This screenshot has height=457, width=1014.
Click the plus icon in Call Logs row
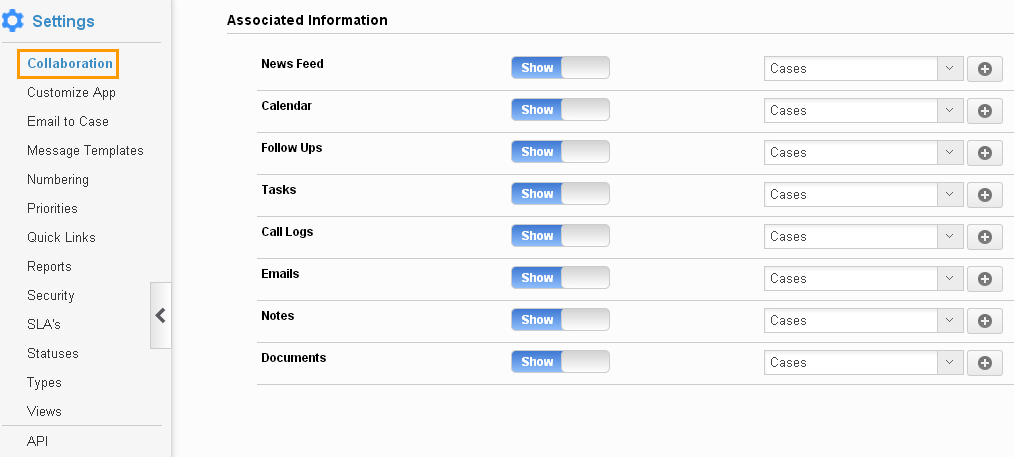[984, 237]
